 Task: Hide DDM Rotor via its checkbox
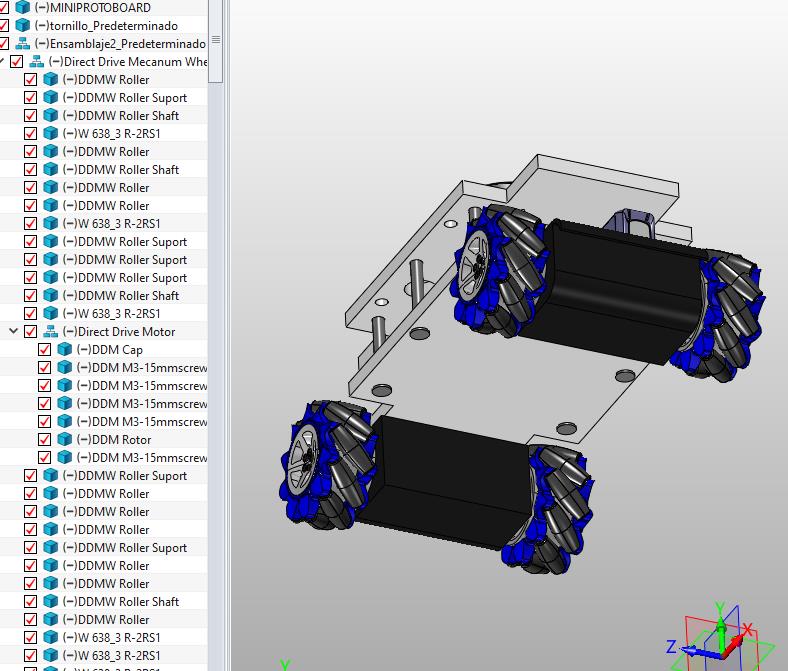click(45, 439)
